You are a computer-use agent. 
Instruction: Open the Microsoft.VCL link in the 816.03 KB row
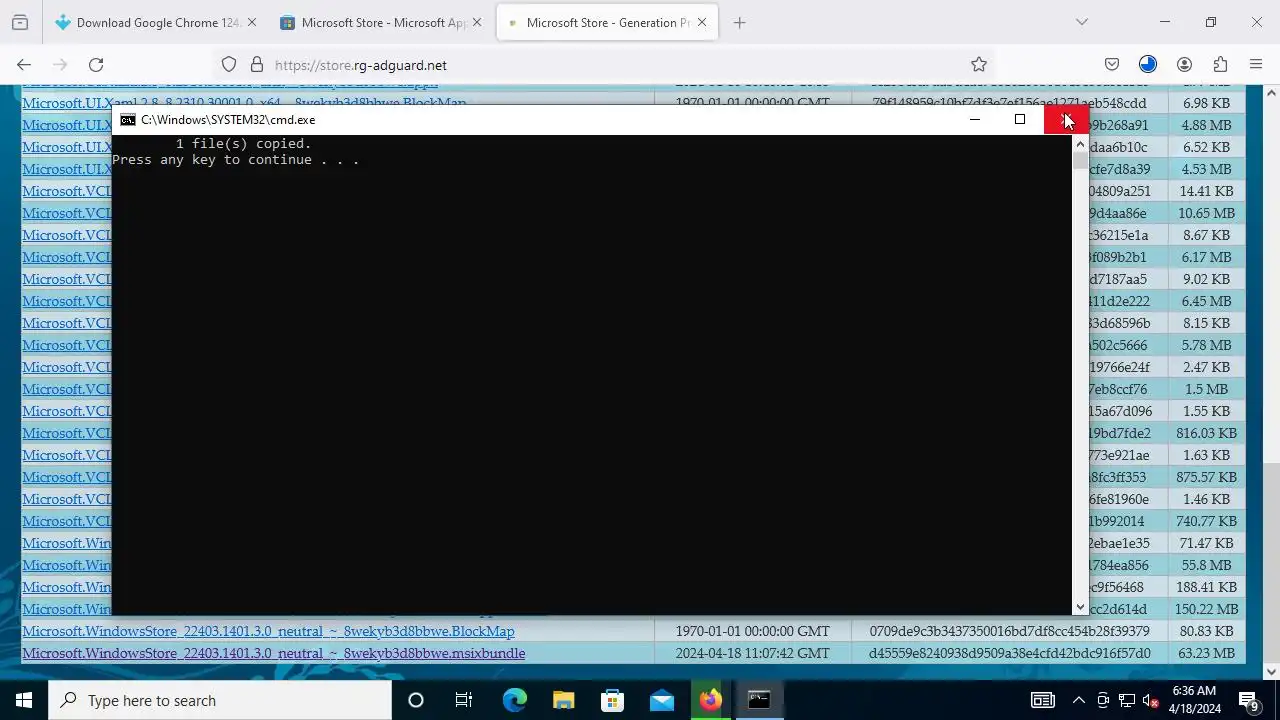[67, 433]
